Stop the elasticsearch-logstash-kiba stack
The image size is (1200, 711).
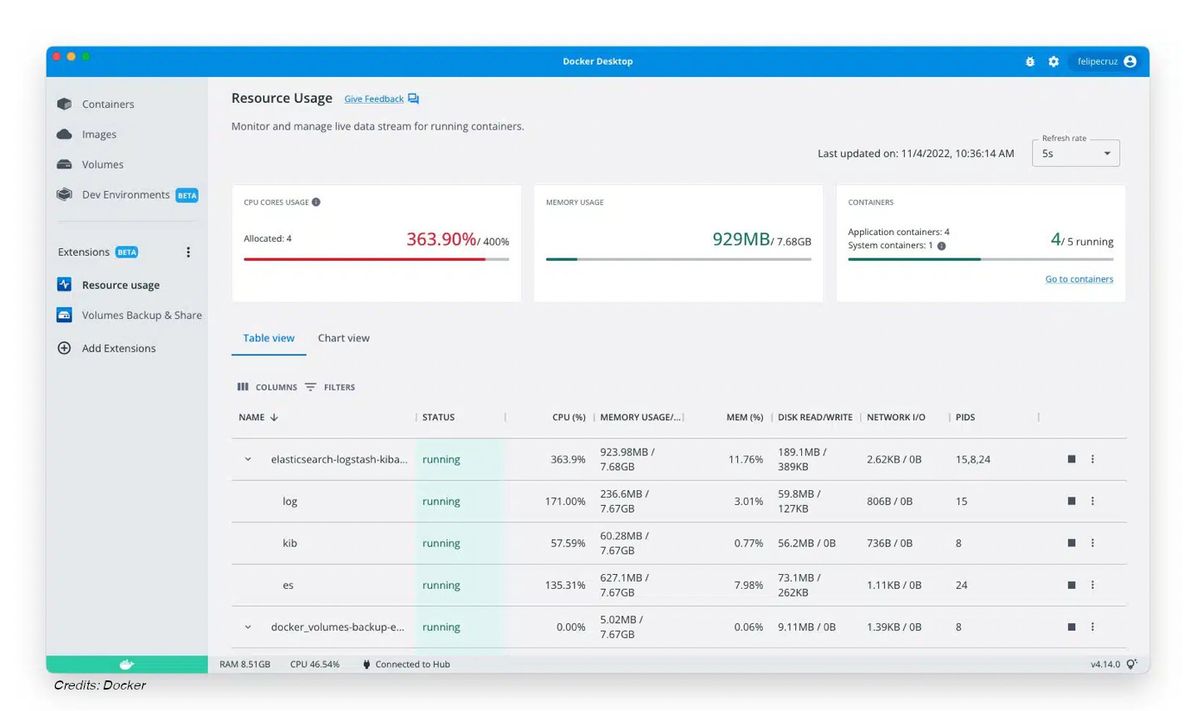pyautogui.click(x=1071, y=459)
